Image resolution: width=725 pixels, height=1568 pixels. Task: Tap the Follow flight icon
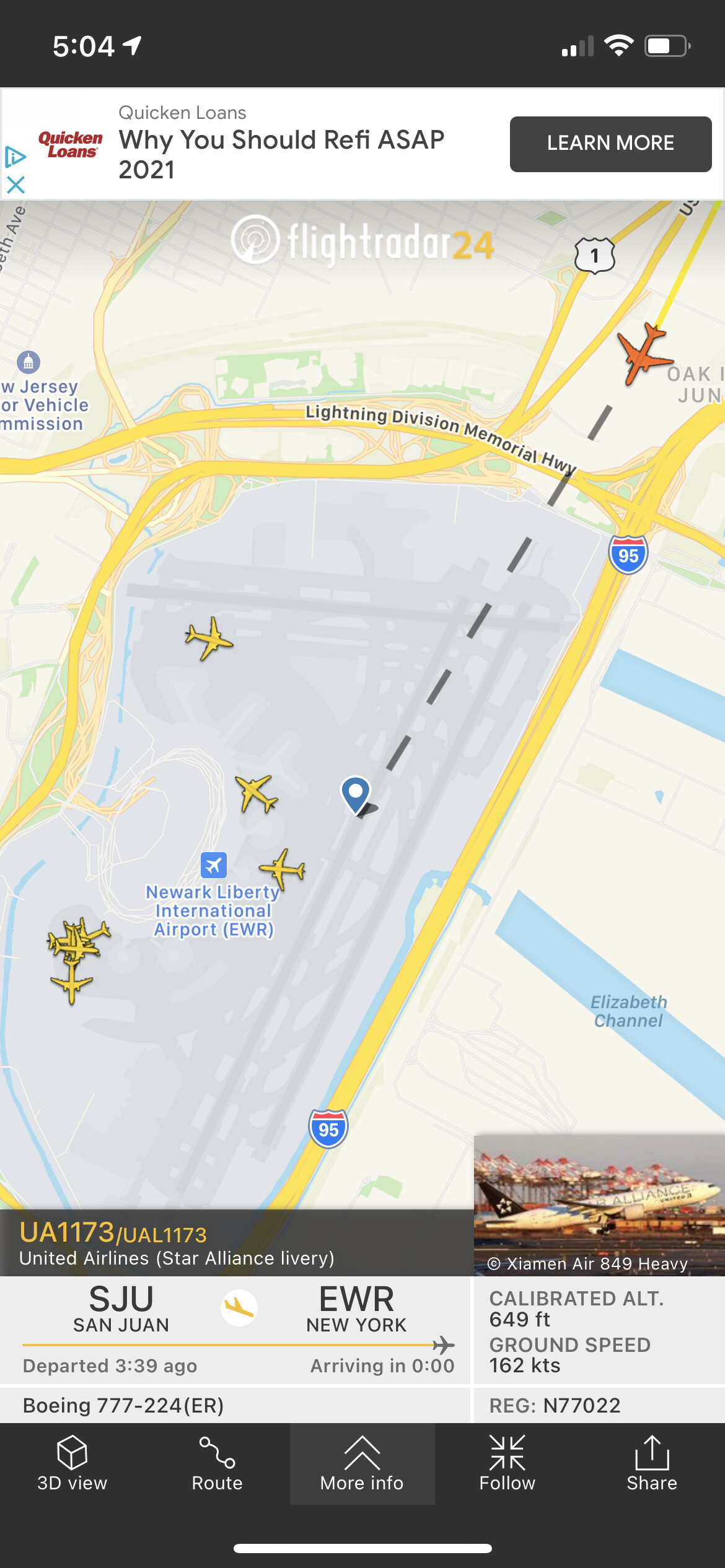tap(507, 1464)
